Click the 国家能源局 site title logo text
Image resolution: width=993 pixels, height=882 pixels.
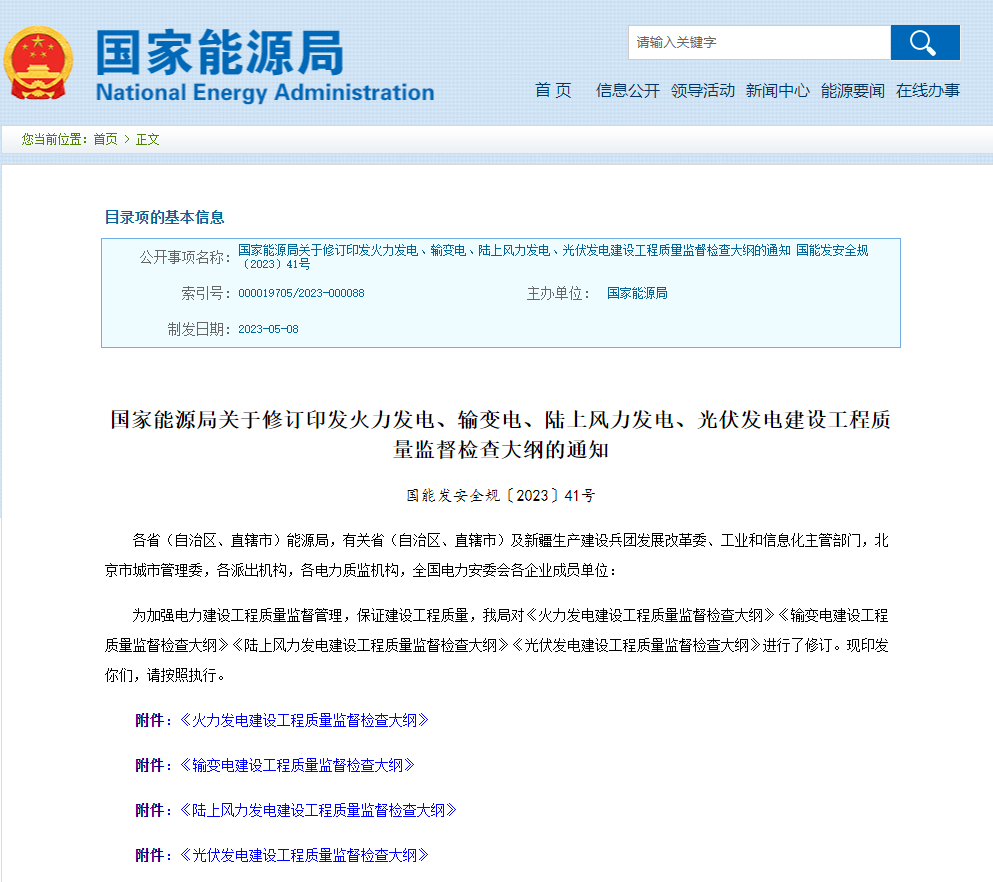pos(220,52)
